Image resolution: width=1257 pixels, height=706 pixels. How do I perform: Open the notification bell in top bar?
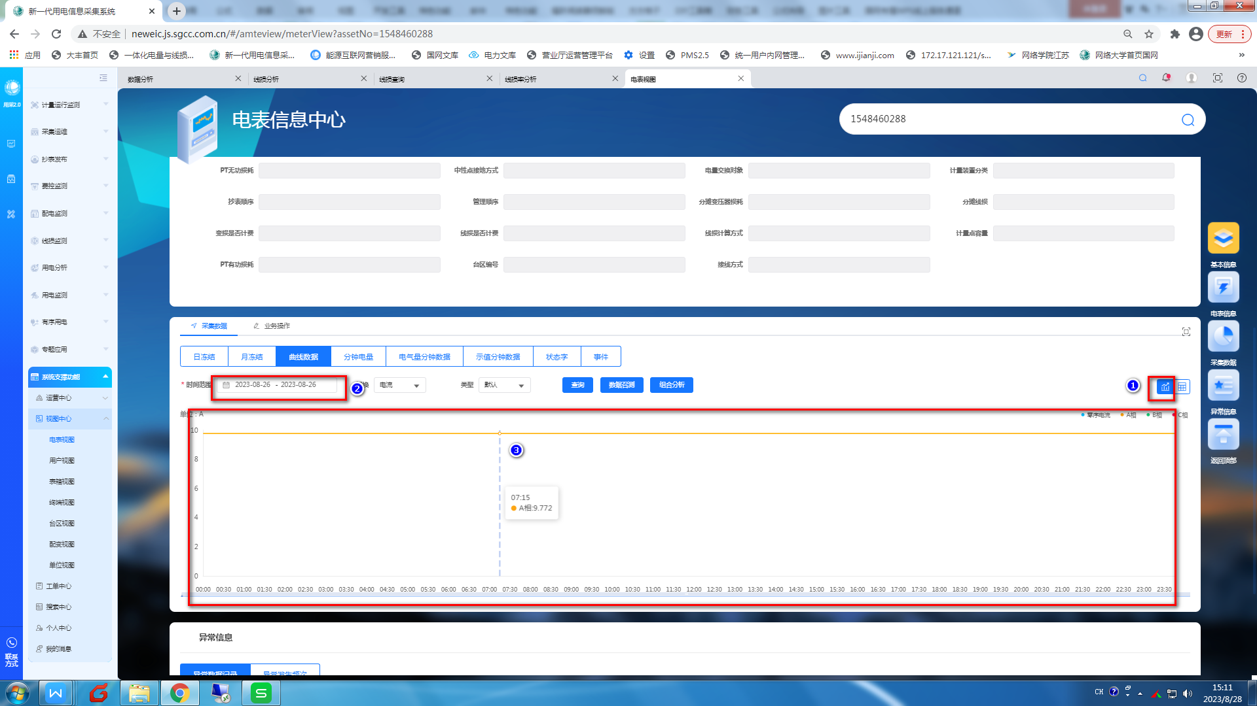click(x=1166, y=78)
